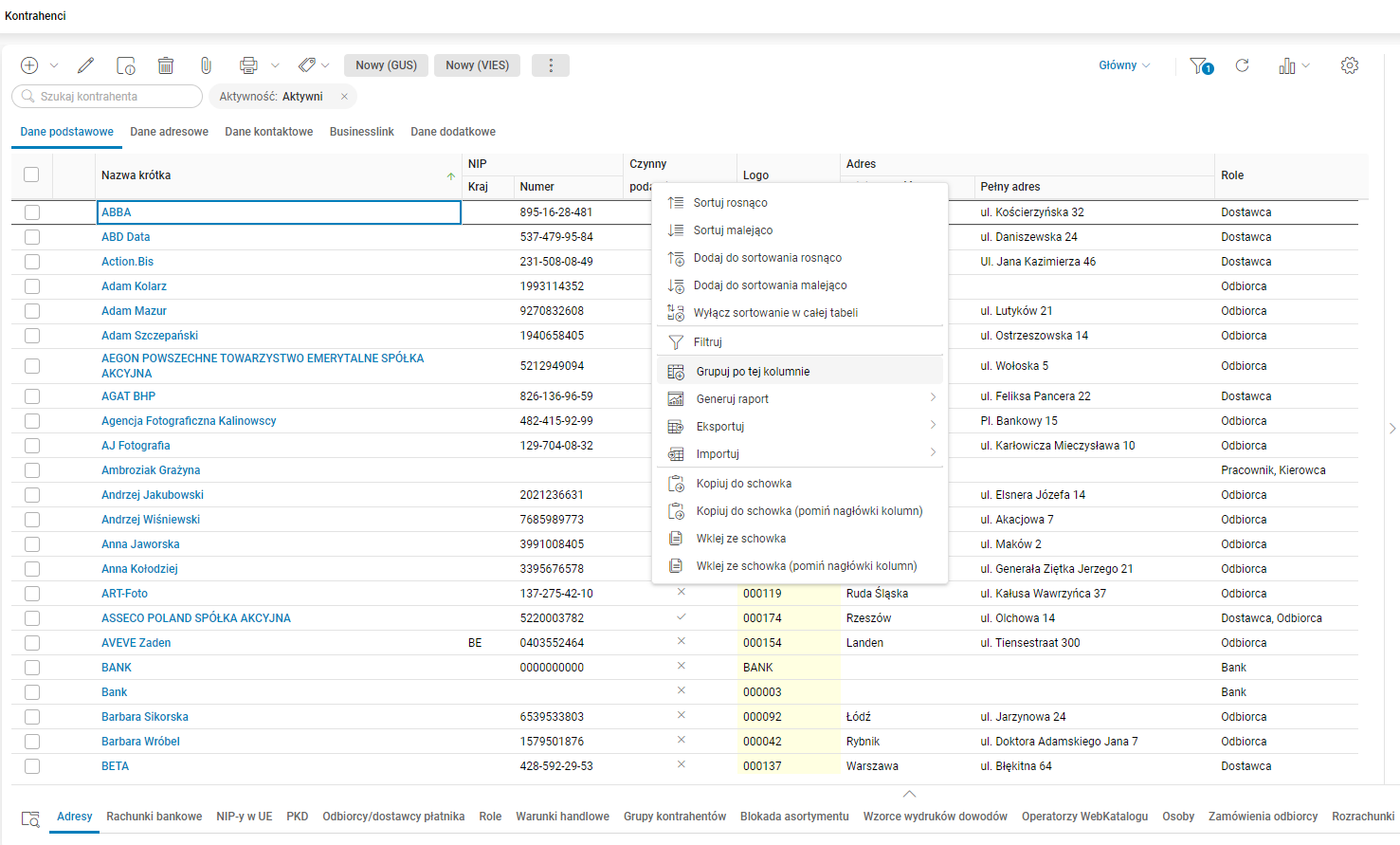
Task: Click the refresh icon
Action: (1242, 65)
